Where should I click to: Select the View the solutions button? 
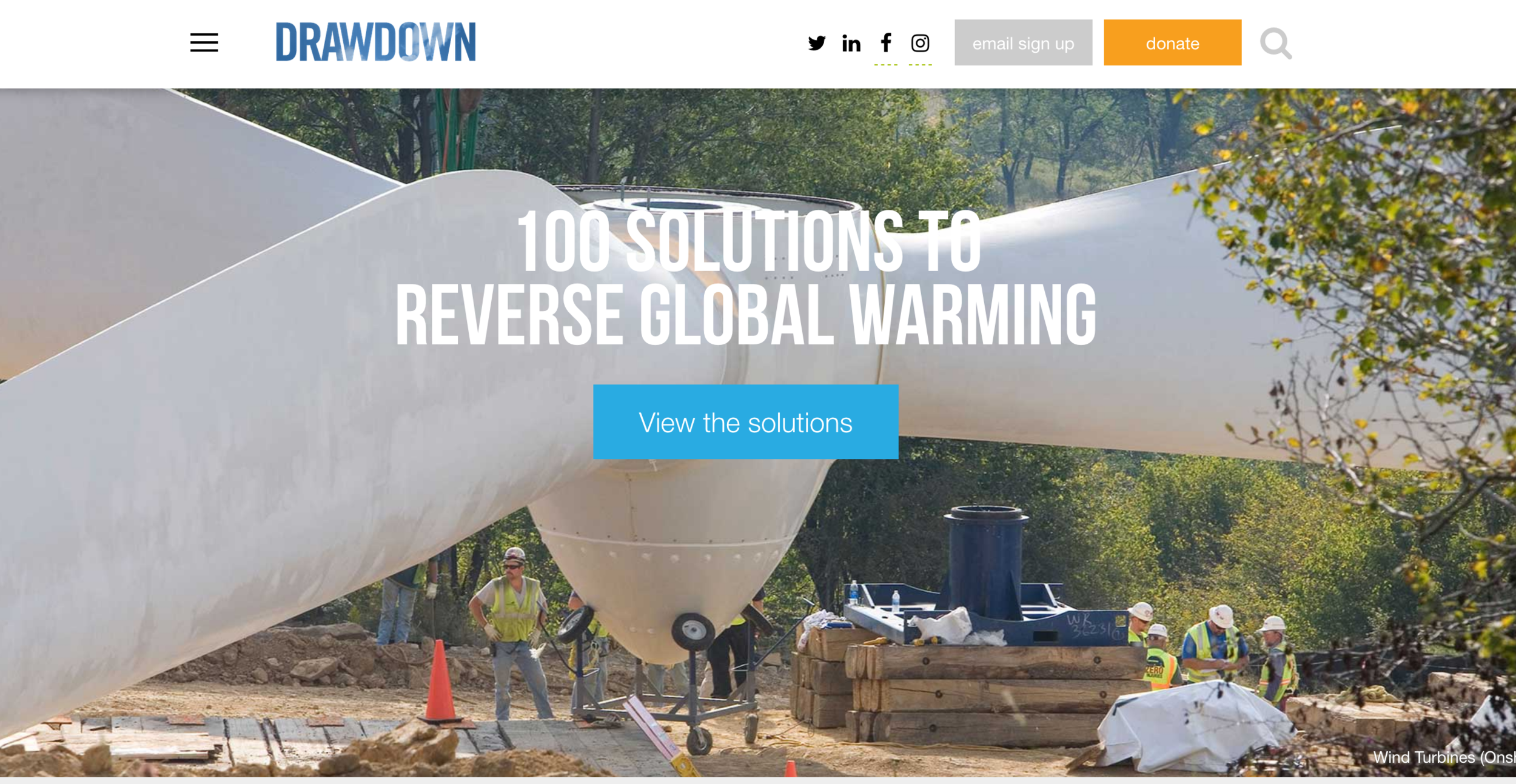click(745, 422)
